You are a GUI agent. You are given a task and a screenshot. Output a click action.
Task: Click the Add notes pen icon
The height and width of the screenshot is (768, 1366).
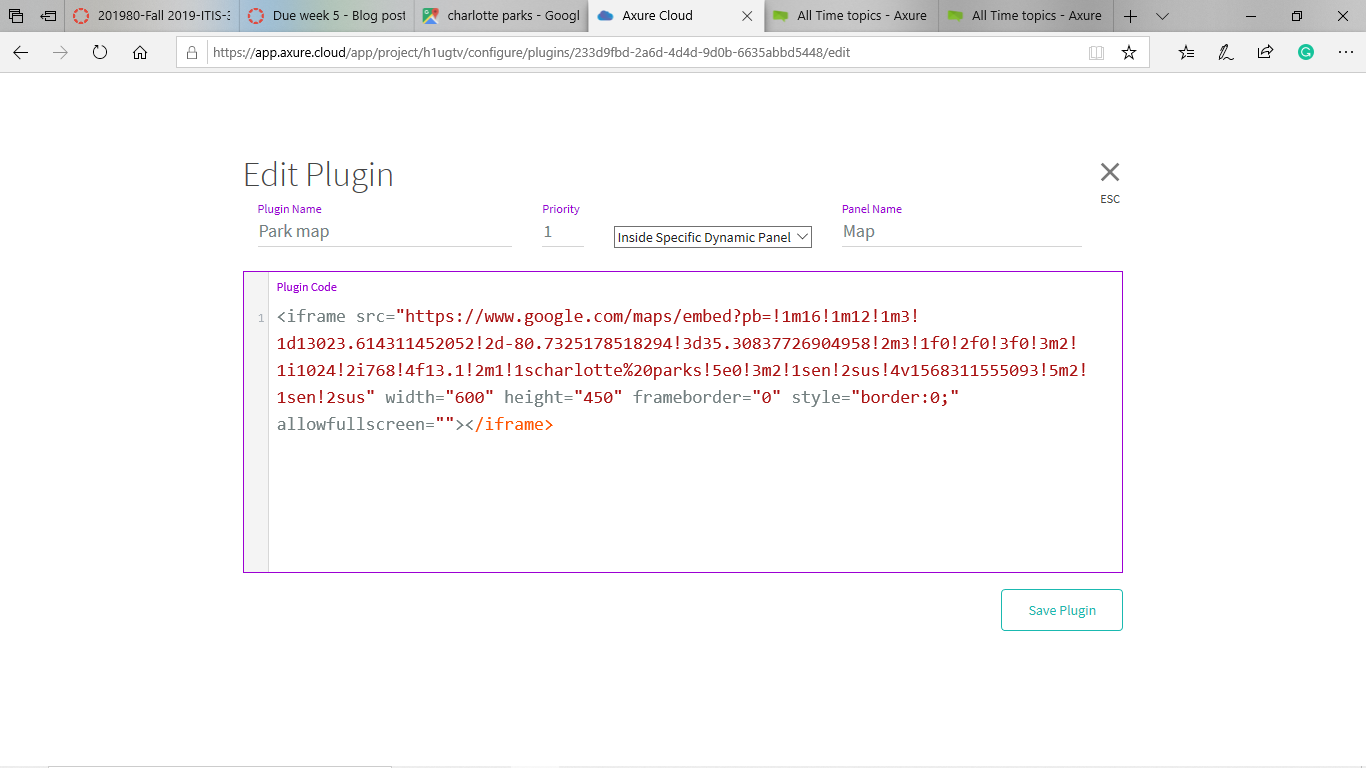click(1226, 53)
